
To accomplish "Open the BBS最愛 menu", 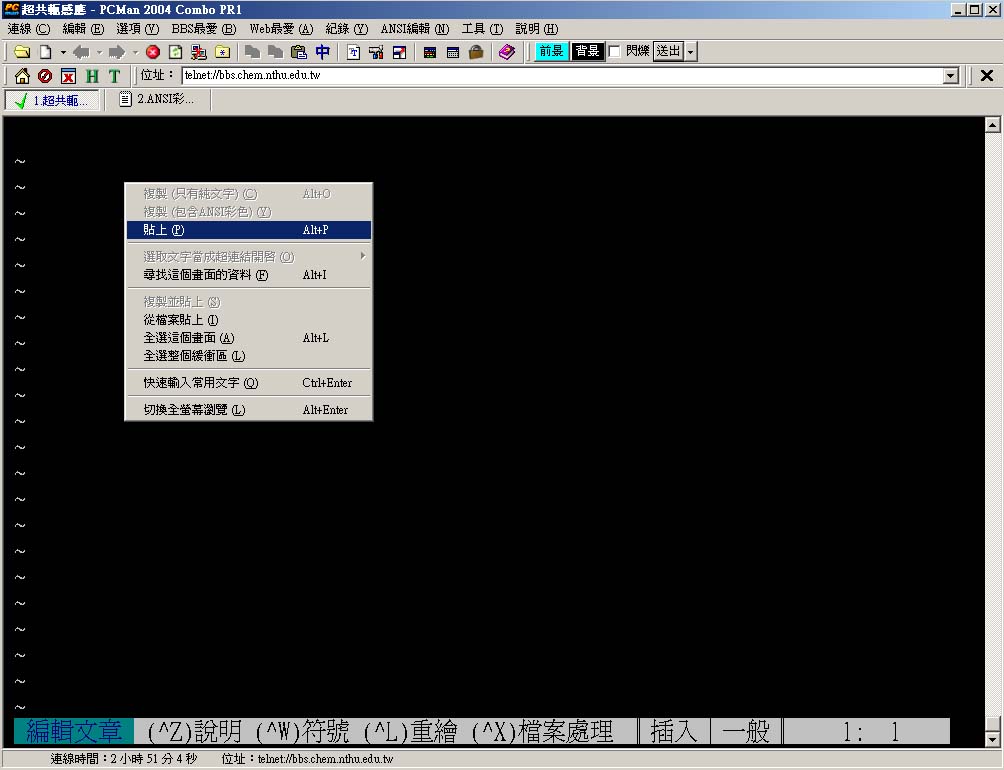I will pos(204,29).
